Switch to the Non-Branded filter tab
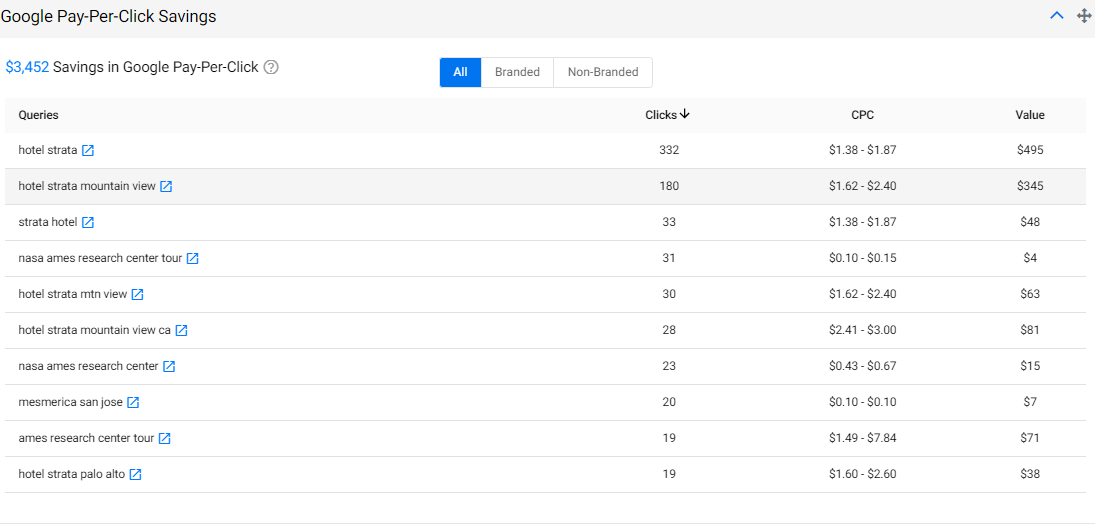Image resolution: width=1095 pixels, height=524 pixels. 603,72
